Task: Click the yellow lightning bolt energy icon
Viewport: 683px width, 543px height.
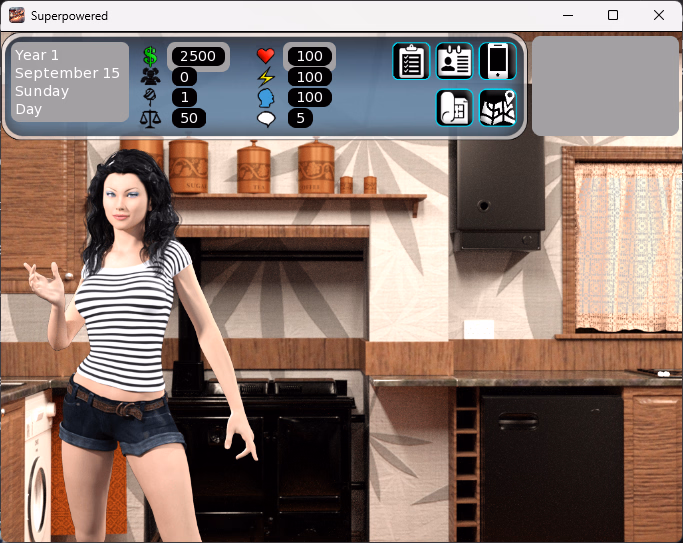Action: point(265,77)
